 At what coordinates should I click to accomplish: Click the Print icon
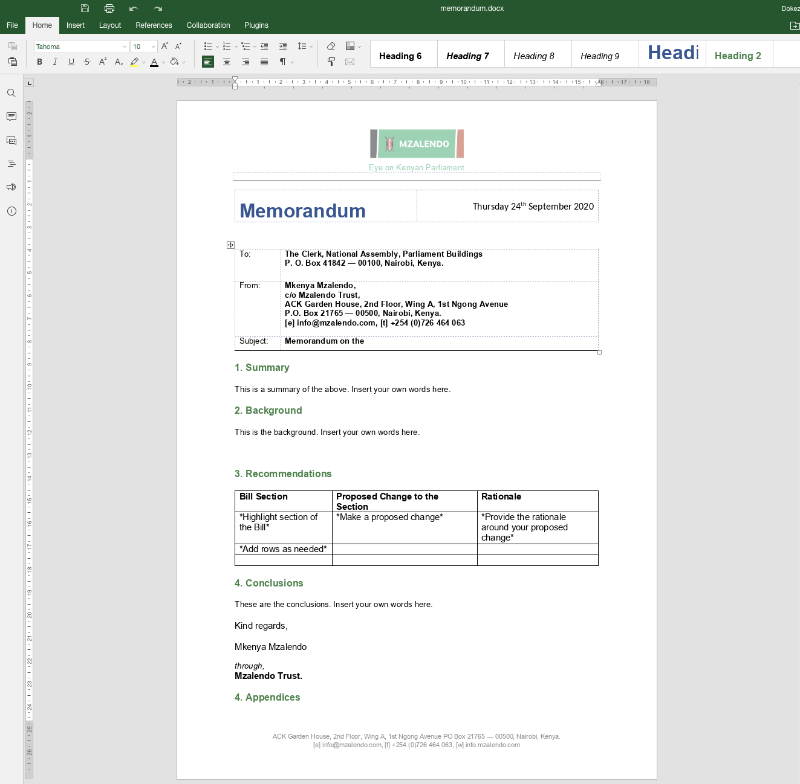109,8
